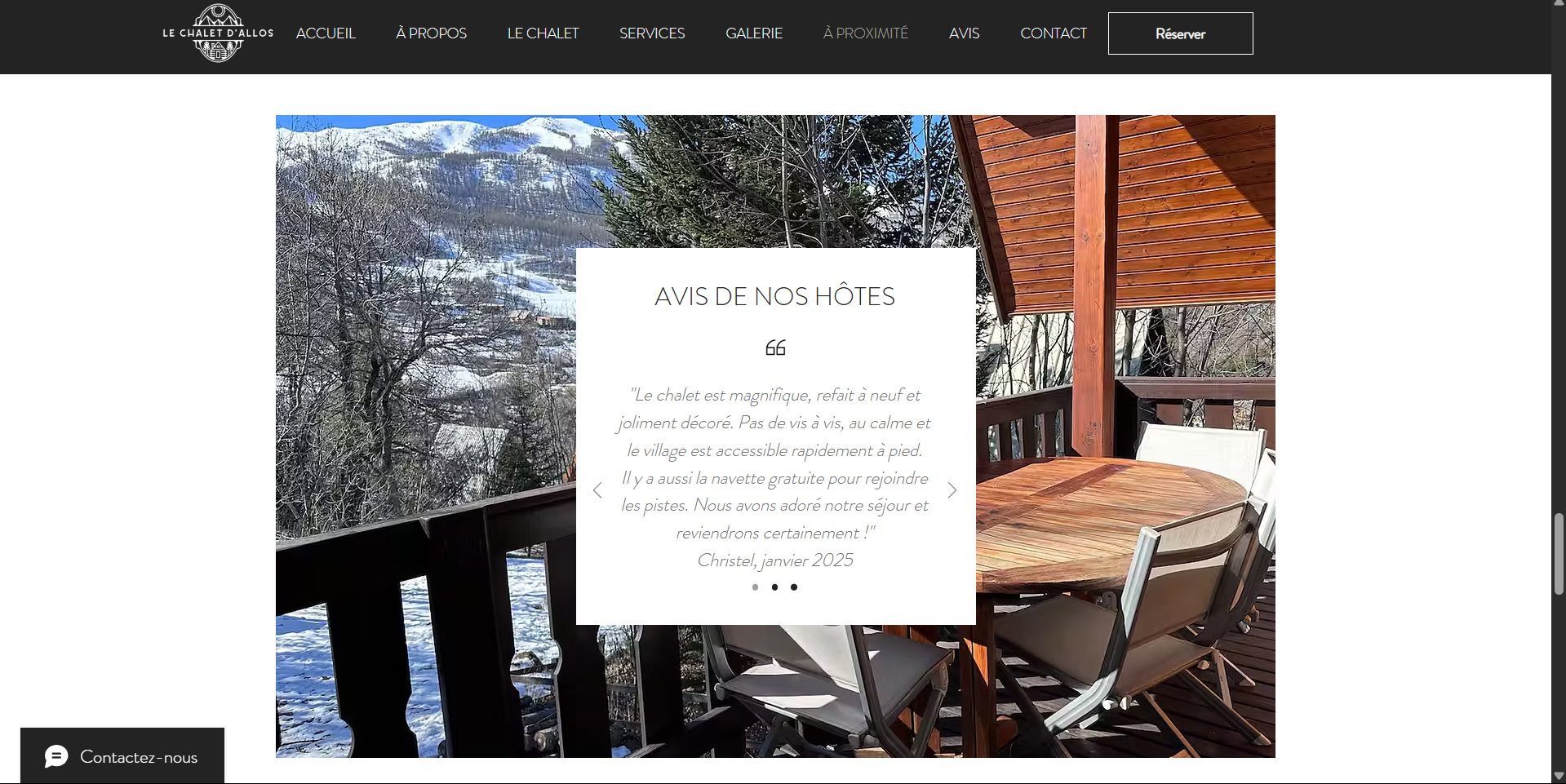Open the ACCUEIL menu item

[326, 33]
